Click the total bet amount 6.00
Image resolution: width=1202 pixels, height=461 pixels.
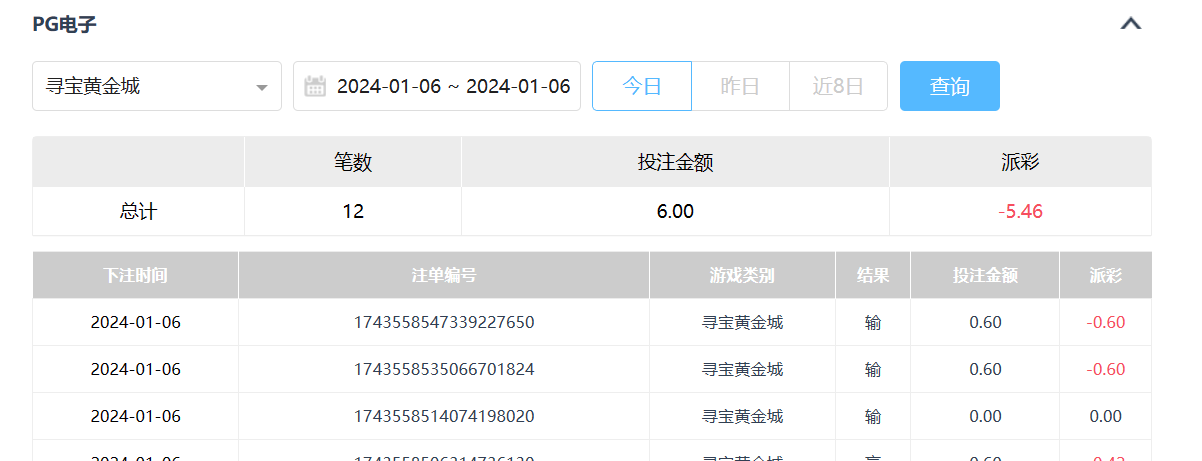pos(675,211)
